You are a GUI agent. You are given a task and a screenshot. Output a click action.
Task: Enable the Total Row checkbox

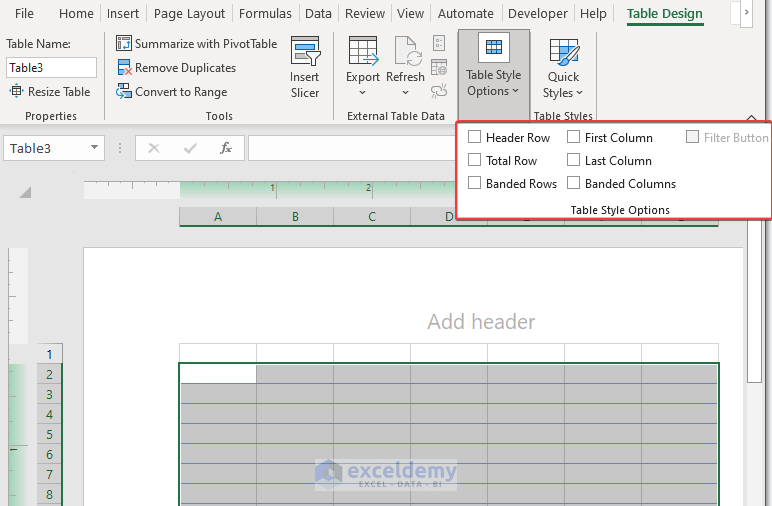tap(474, 159)
